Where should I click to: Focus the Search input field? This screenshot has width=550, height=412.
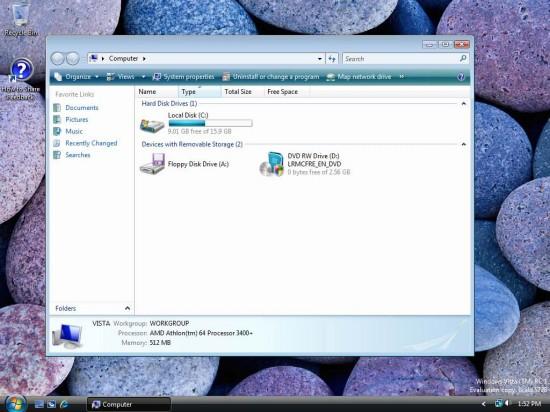click(x=401, y=59)
